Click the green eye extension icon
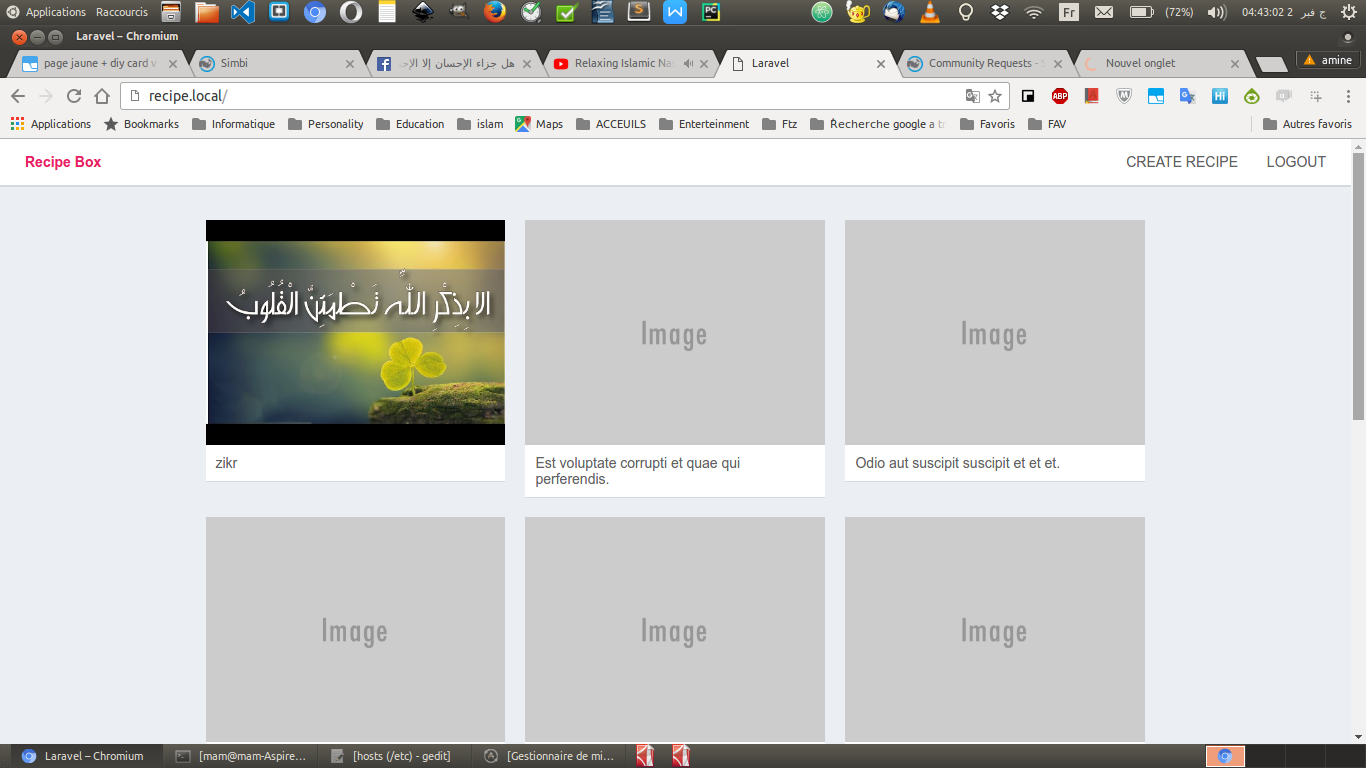1366x768 pixels. (1252, 96)
